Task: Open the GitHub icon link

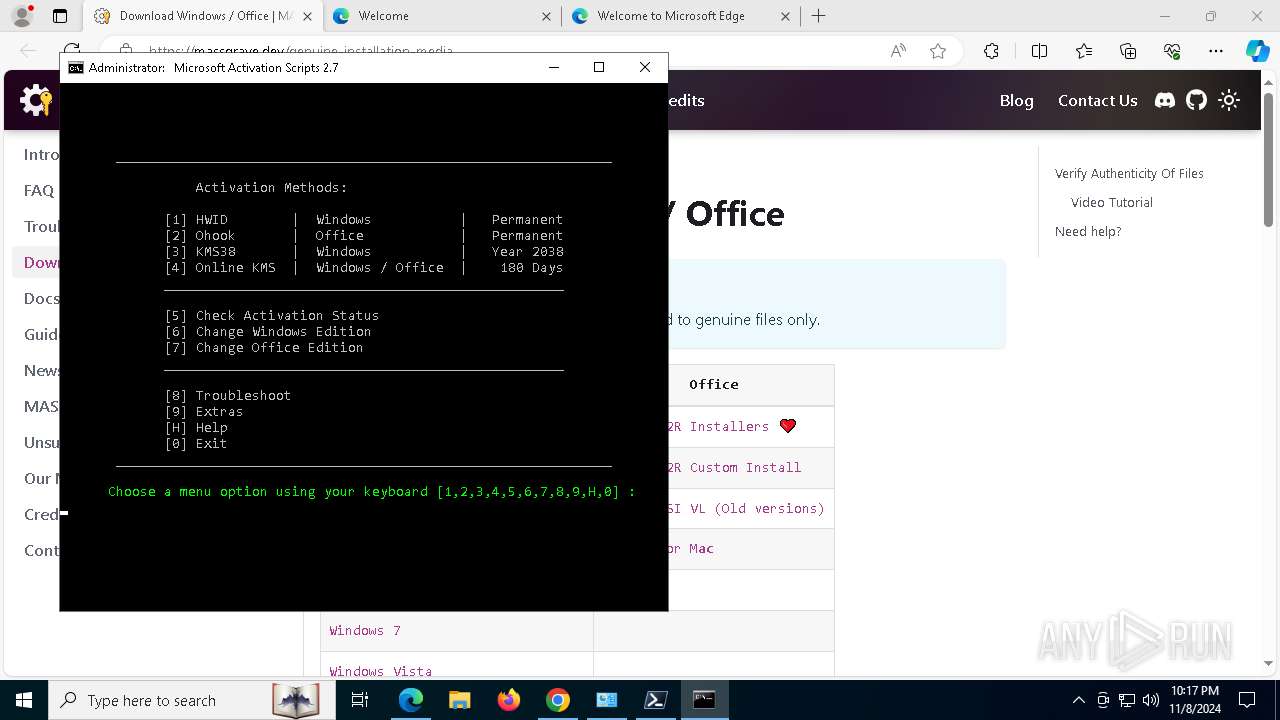Action: [1196, 100]
